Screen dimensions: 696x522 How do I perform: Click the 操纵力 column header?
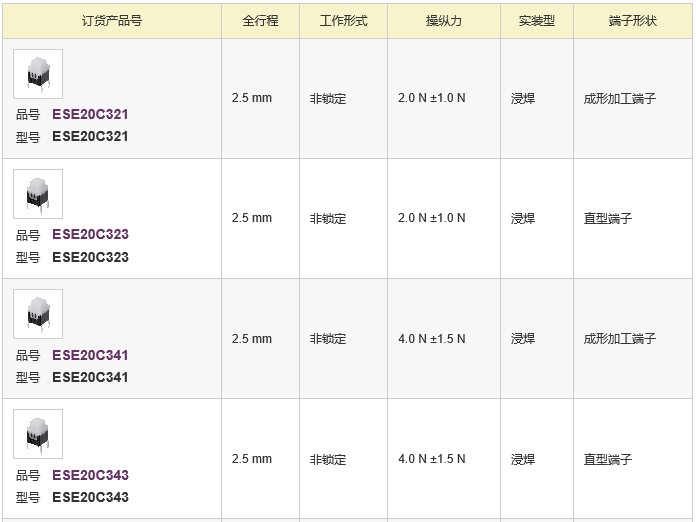coord(444,21)
